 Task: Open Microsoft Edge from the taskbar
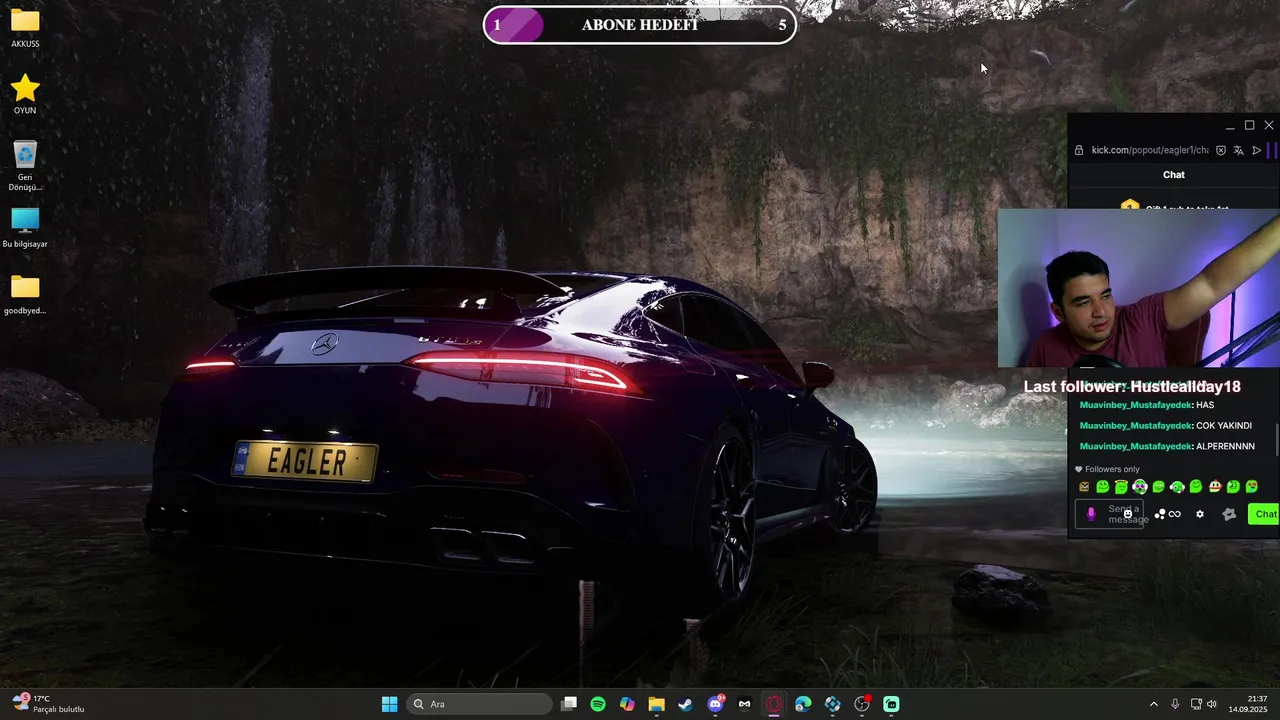(803, 704)
